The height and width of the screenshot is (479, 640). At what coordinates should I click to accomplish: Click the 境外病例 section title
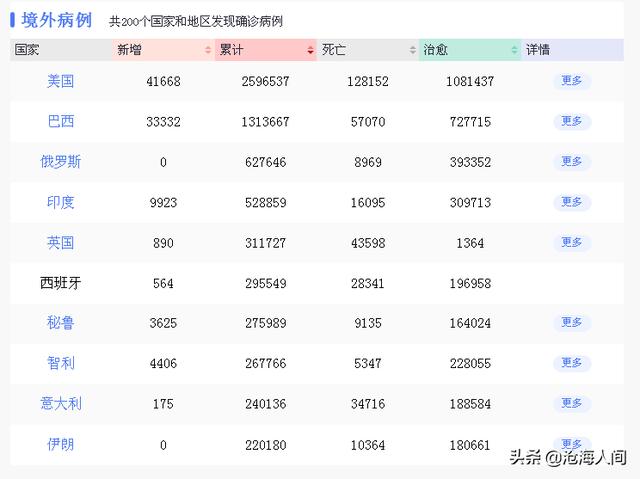click(x=57, y=20)
